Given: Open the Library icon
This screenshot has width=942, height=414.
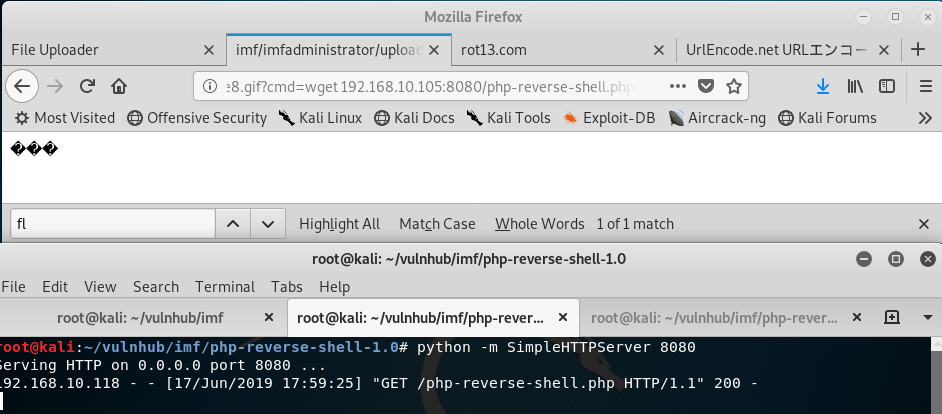Looking at the screenshot, I should 855,87.
